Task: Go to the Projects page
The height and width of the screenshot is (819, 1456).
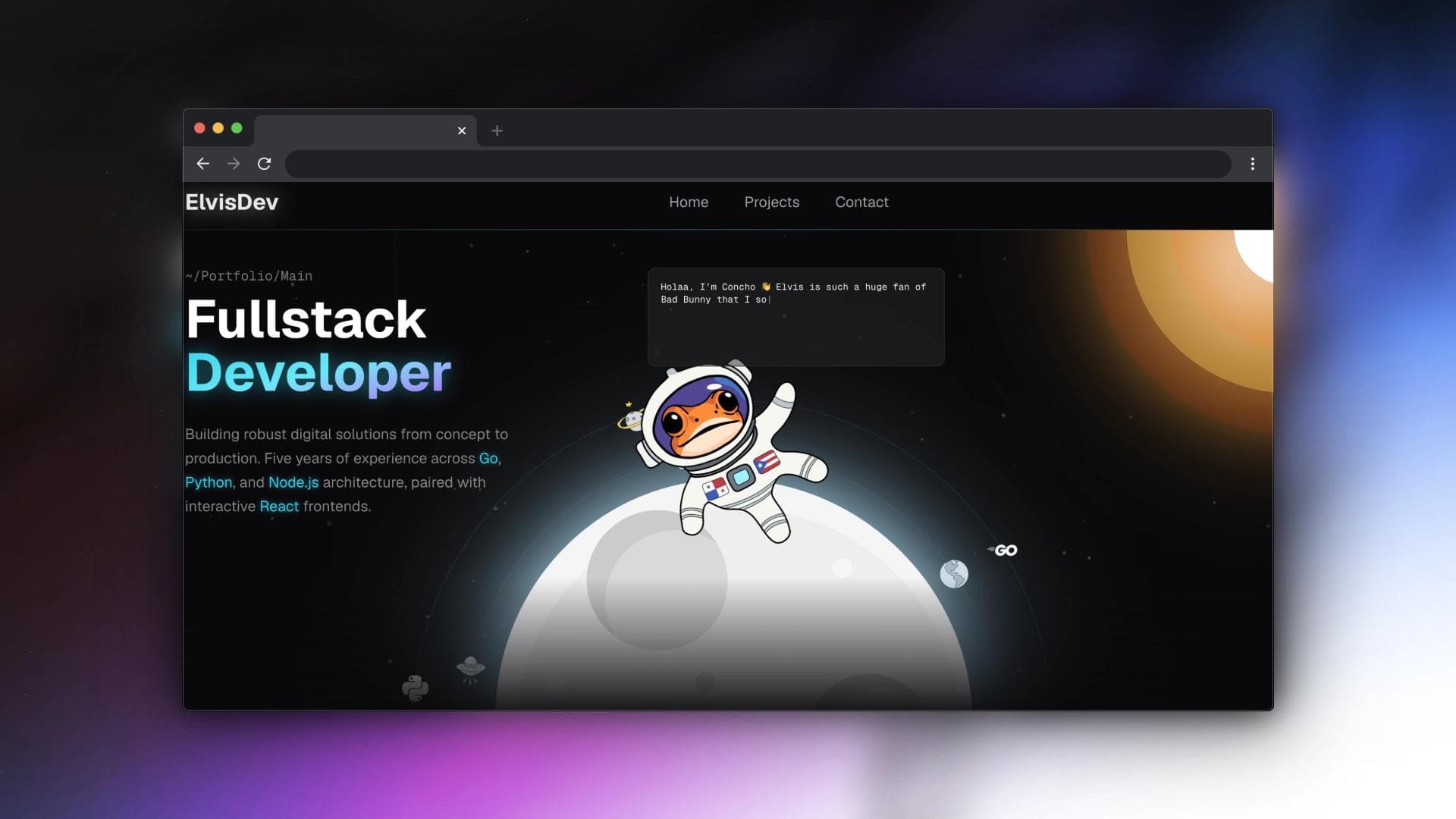Action: (x=771, y=202)
